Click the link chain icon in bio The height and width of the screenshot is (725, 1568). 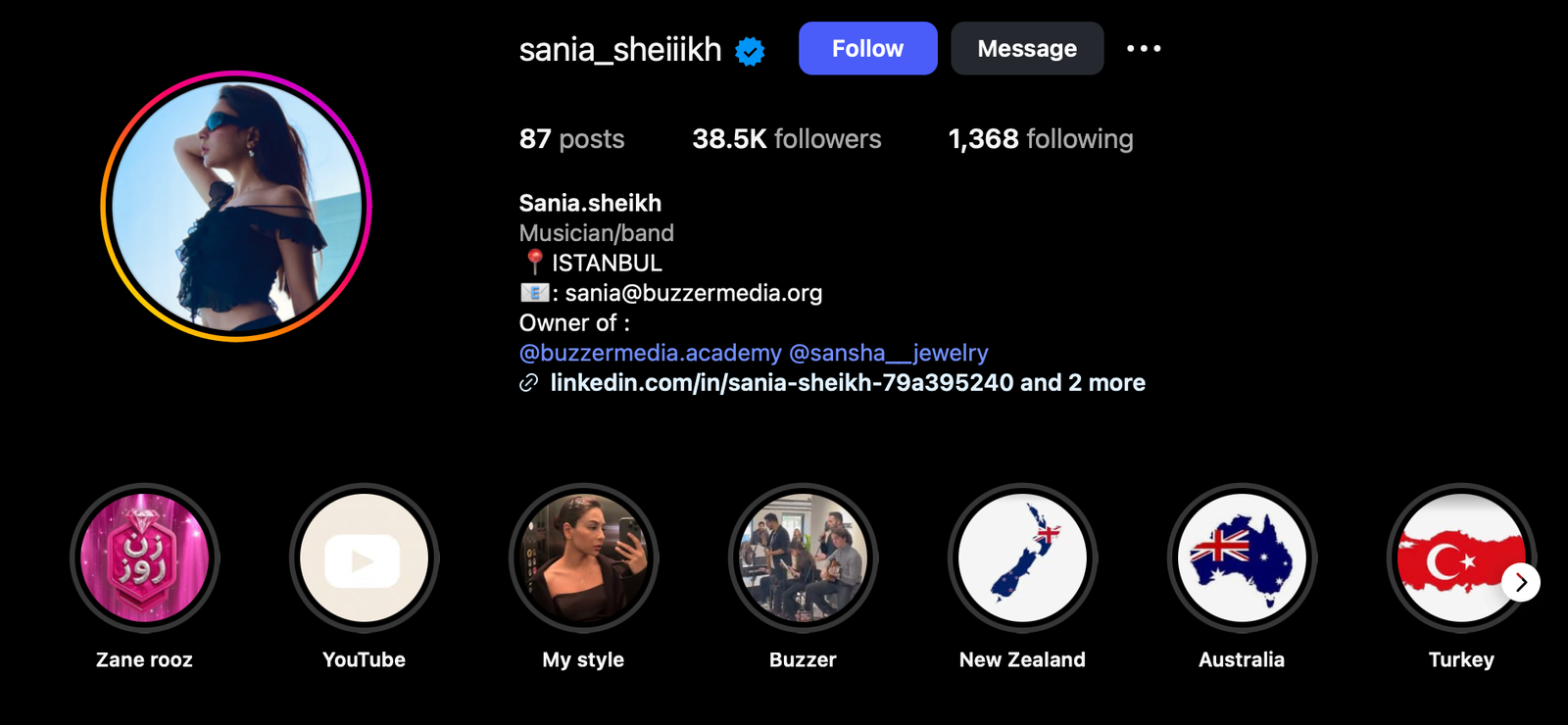coord(528,383)
